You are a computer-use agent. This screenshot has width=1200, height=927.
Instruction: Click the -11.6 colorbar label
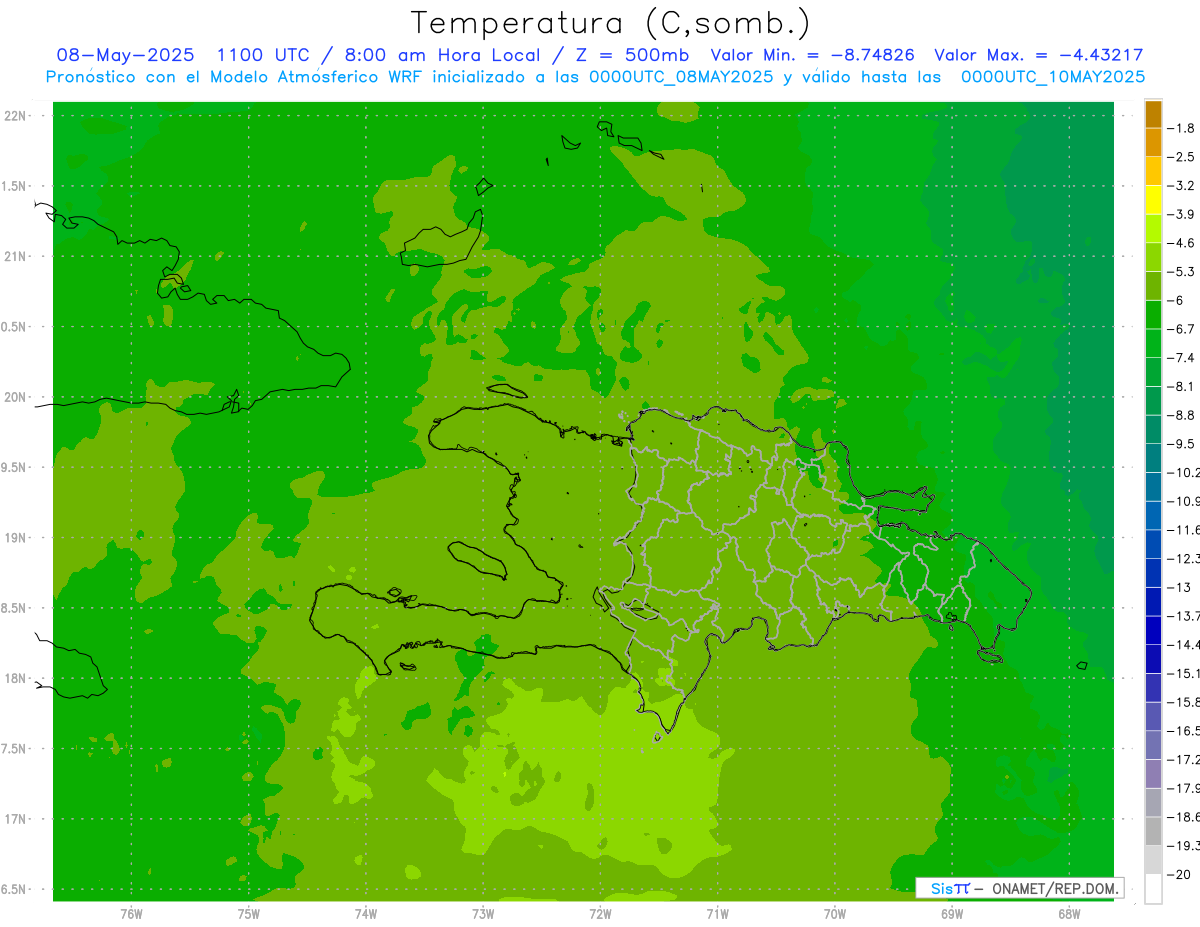pos(1183,529)
